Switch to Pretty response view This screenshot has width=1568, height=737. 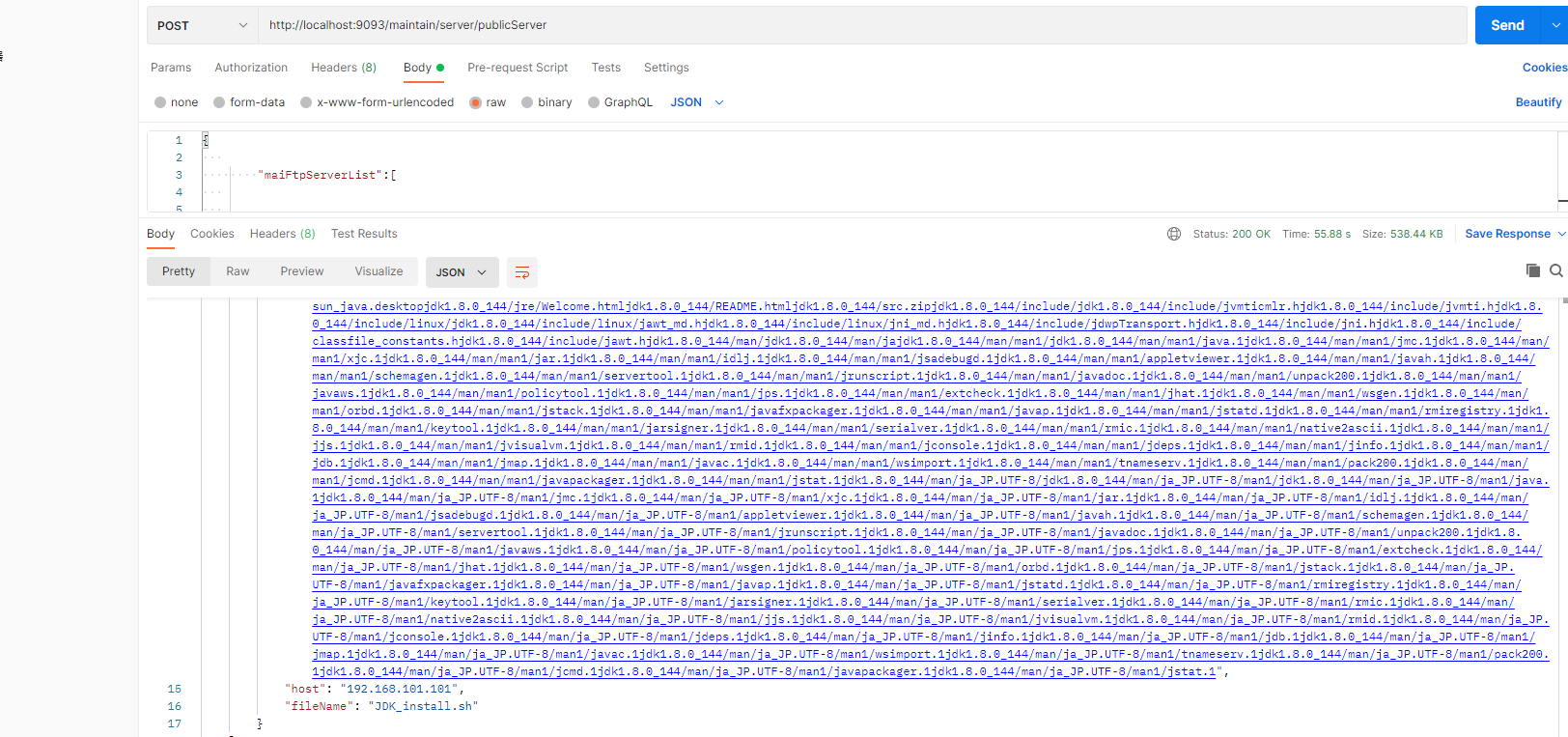coord(179,271)
